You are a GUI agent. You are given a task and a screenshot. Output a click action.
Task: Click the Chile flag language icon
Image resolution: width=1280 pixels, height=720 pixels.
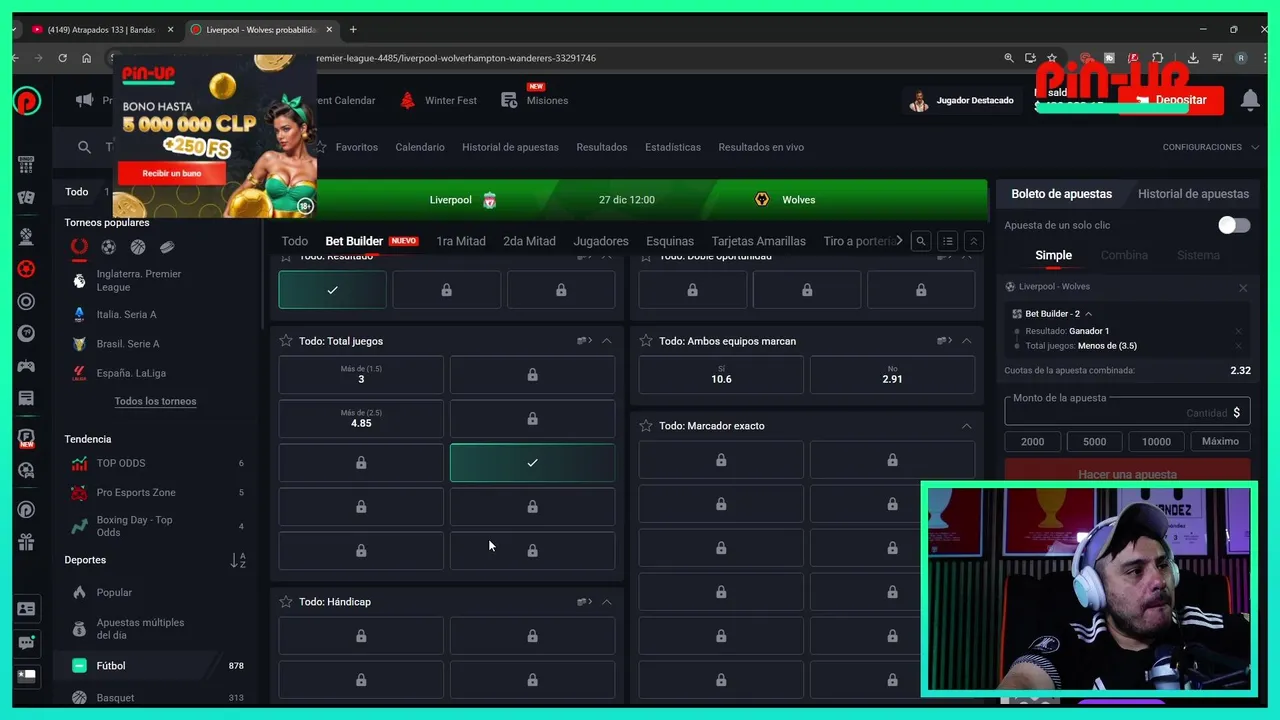pyautogui.click(x=26, y=676)
